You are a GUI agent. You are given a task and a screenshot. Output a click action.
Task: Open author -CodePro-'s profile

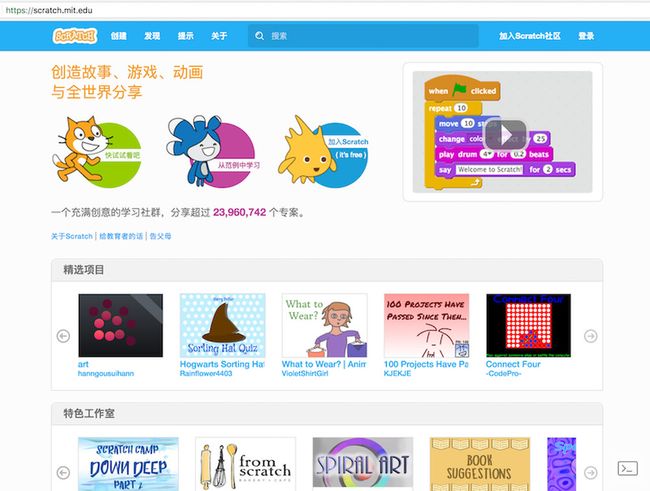pos(504,373)
